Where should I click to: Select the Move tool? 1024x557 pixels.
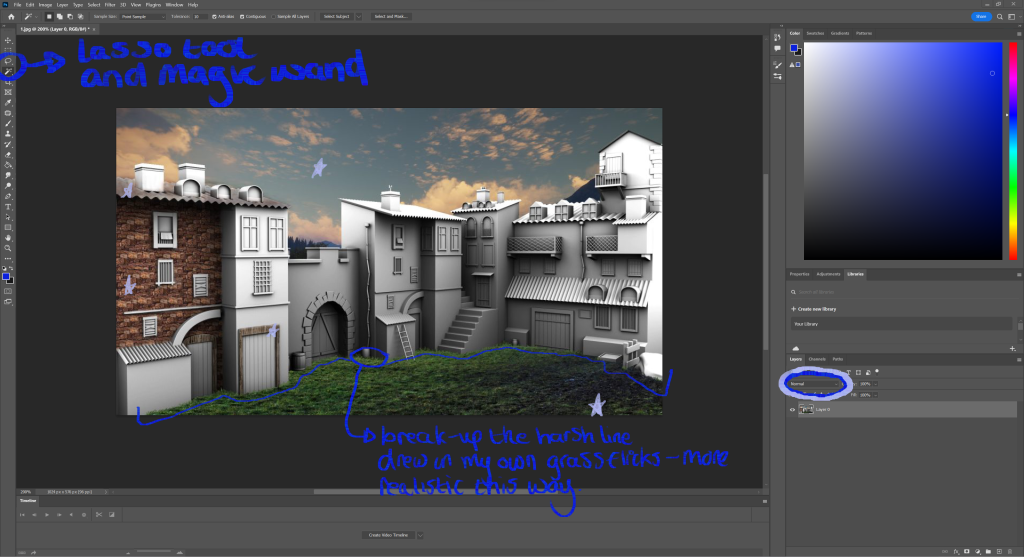point(8,40)
